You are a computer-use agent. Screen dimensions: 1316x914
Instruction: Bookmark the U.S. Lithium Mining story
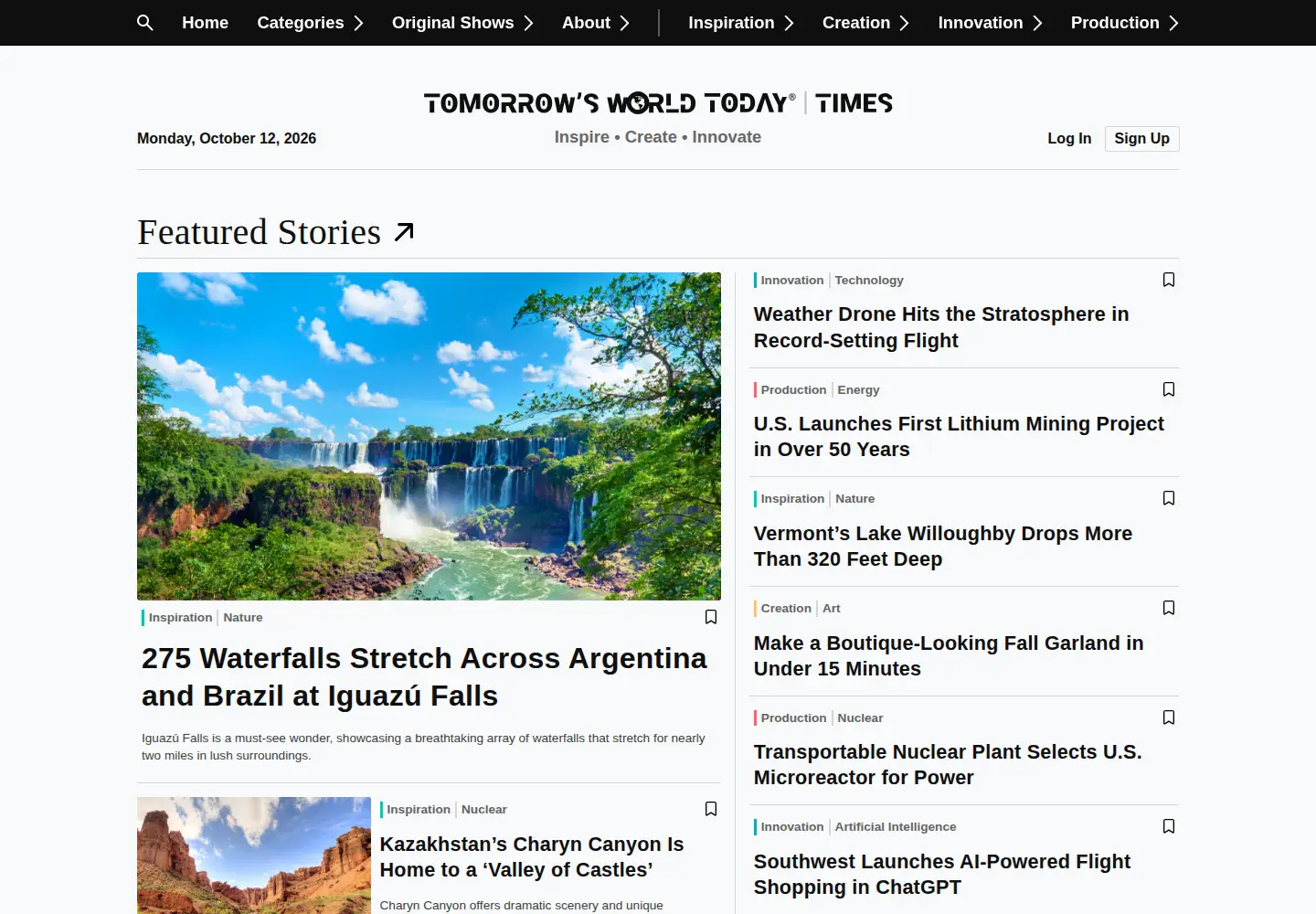[x=1168, y=389]
